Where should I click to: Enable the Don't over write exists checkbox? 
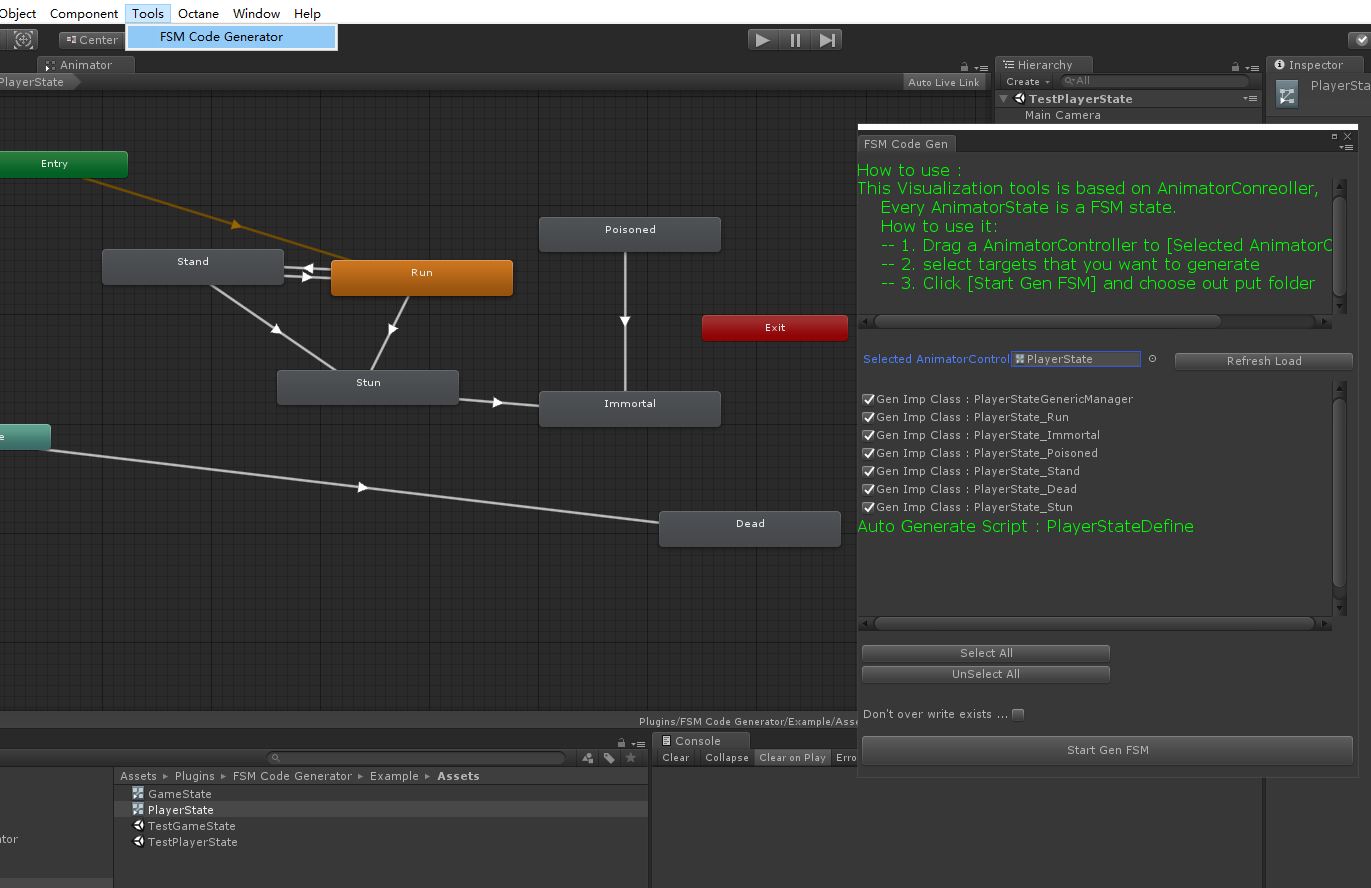coord(1018,714)
